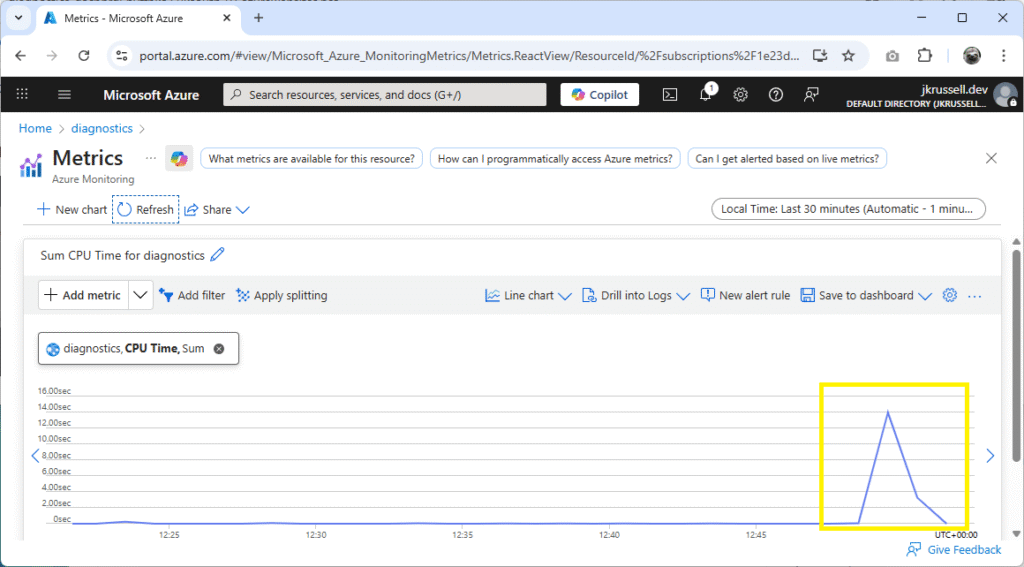Select 'How can I programmatically access Azure metrics?' suggestion
Screen dimensions: 1024x567
click(x=555, y=159)
